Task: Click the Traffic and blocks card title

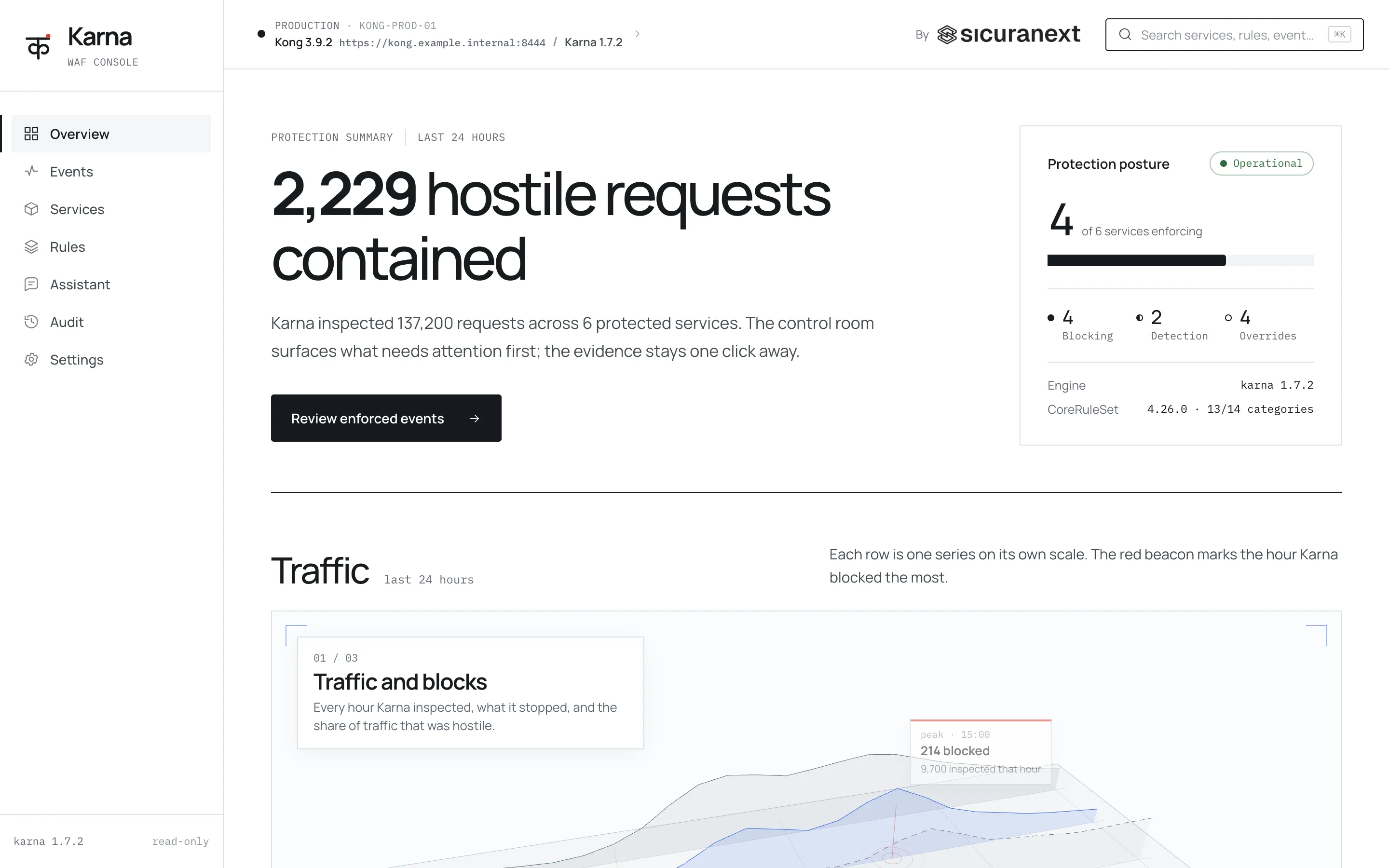Action: (x=399, y=682)
